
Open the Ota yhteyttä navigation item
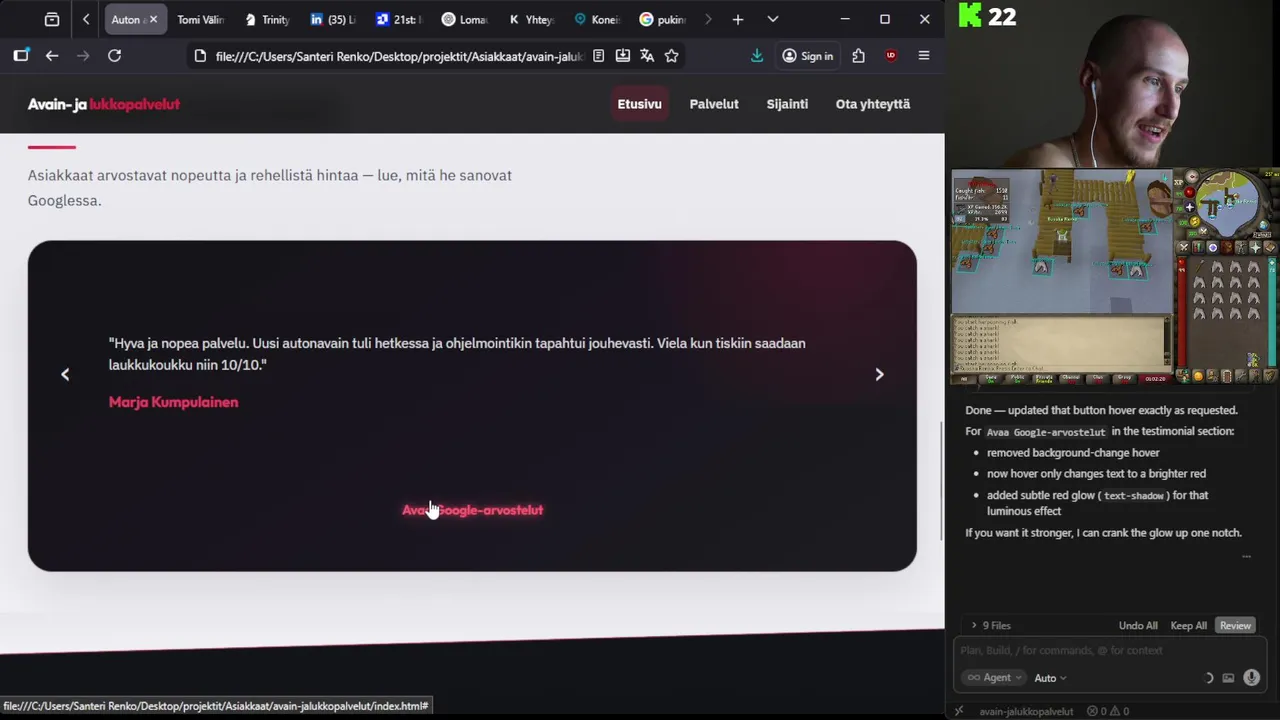click(873, 104)
